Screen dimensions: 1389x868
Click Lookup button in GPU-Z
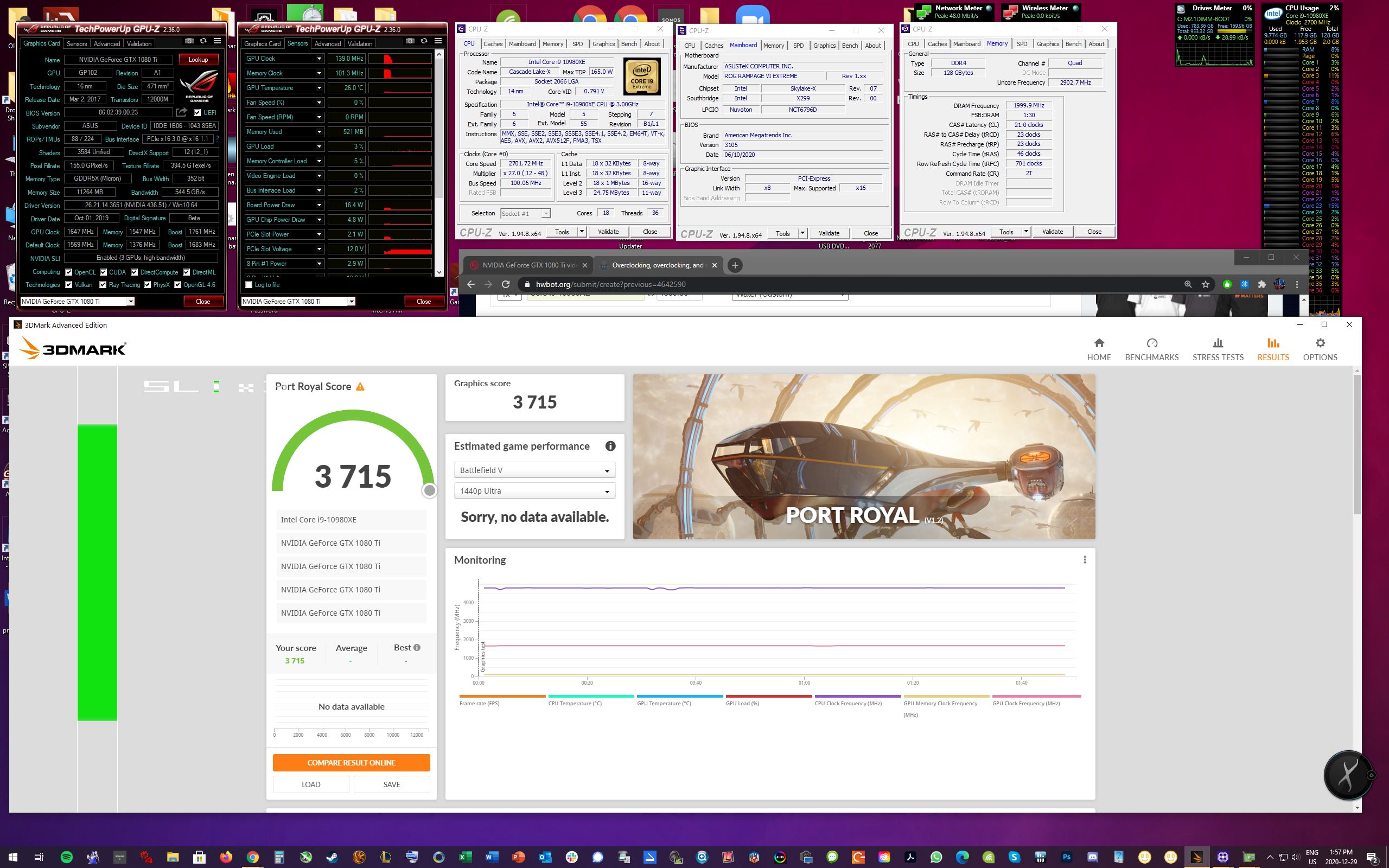(199, 60)
